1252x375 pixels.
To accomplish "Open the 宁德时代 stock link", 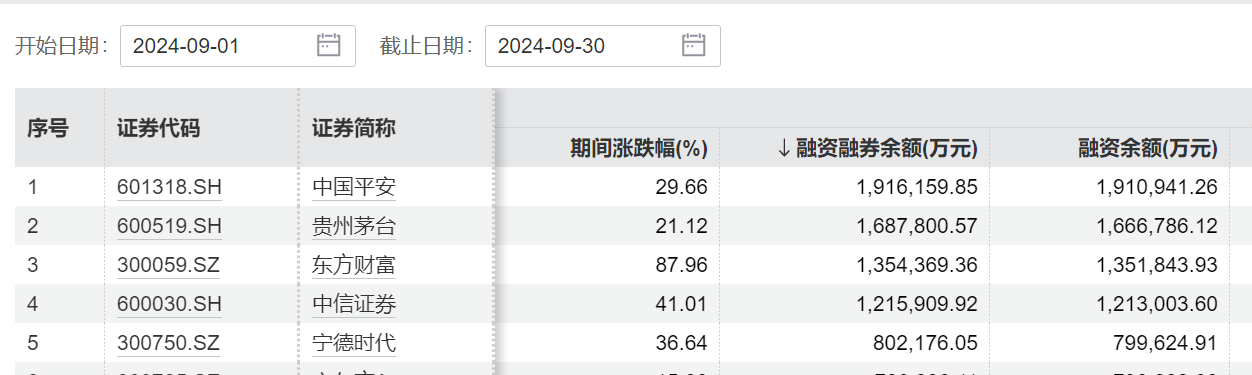I will point(354,343).
